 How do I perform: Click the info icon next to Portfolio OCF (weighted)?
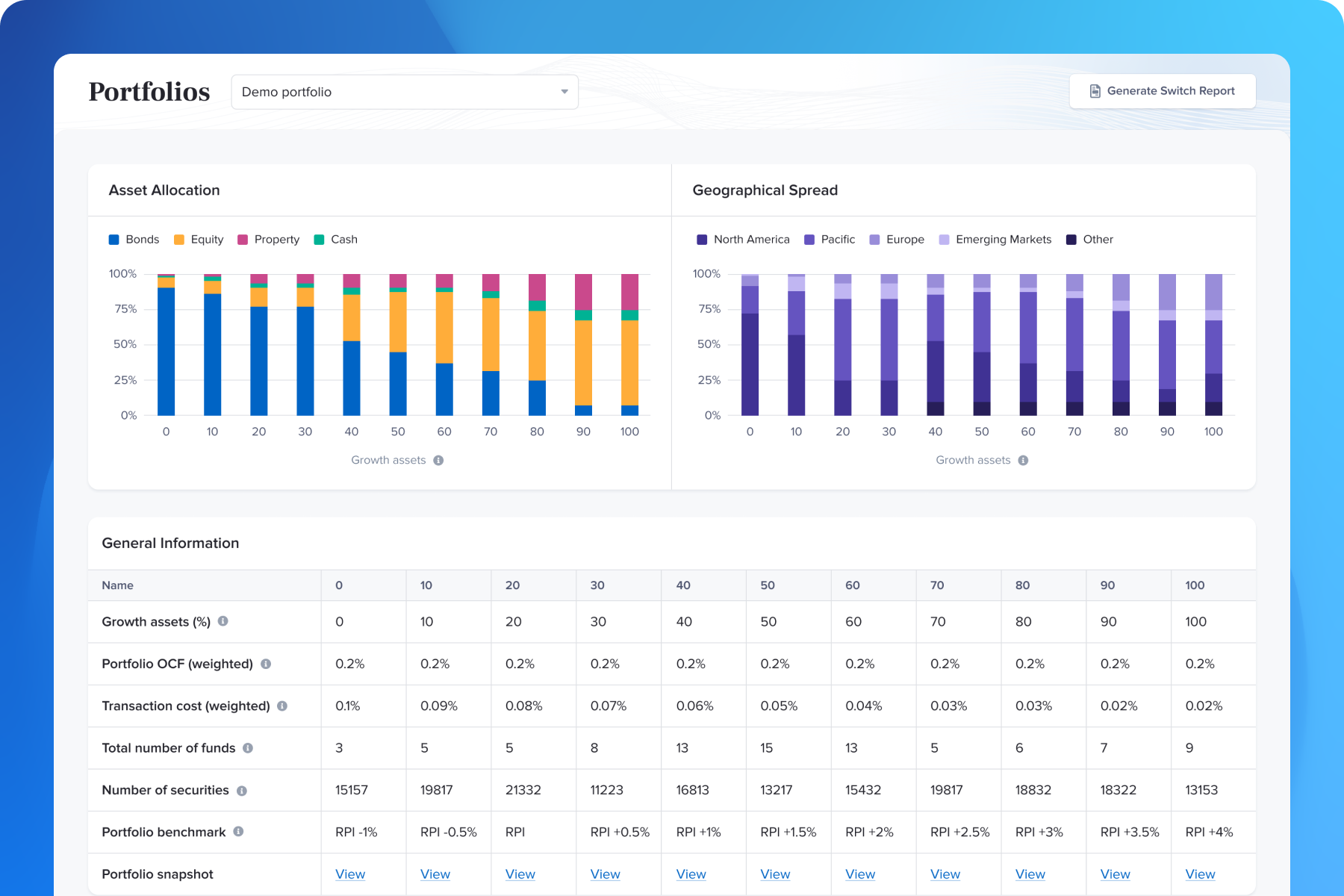click(267, 664)
